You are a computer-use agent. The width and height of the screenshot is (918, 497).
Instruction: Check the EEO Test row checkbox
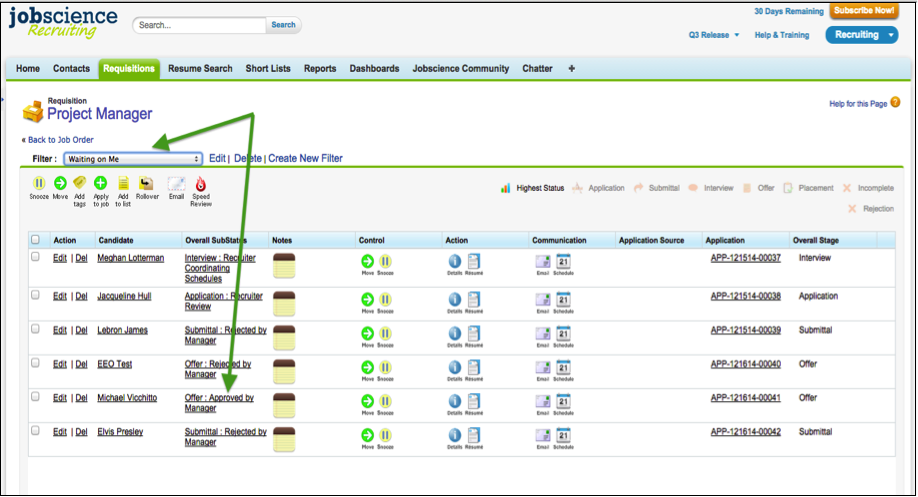pyautogui.click(x=36, y=363)
